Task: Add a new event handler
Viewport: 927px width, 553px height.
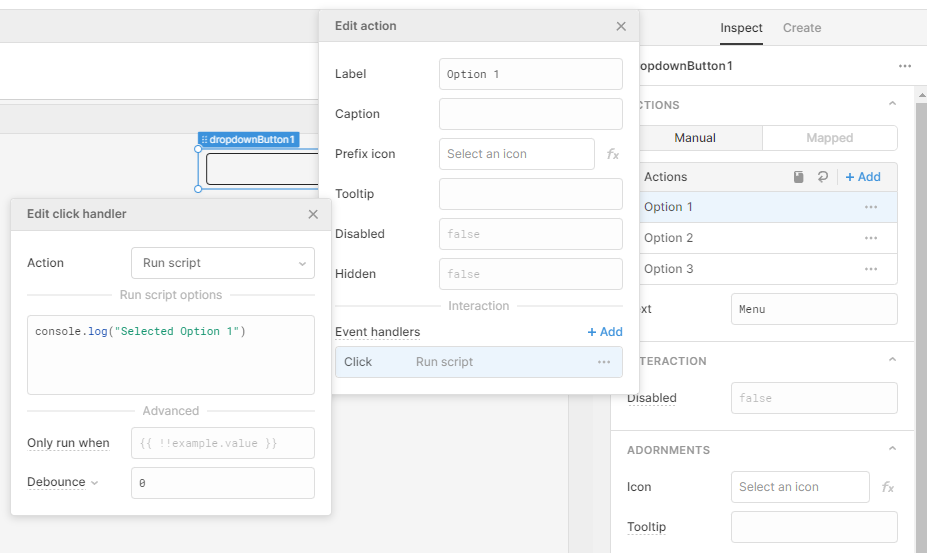Action: tap(604, 332)
